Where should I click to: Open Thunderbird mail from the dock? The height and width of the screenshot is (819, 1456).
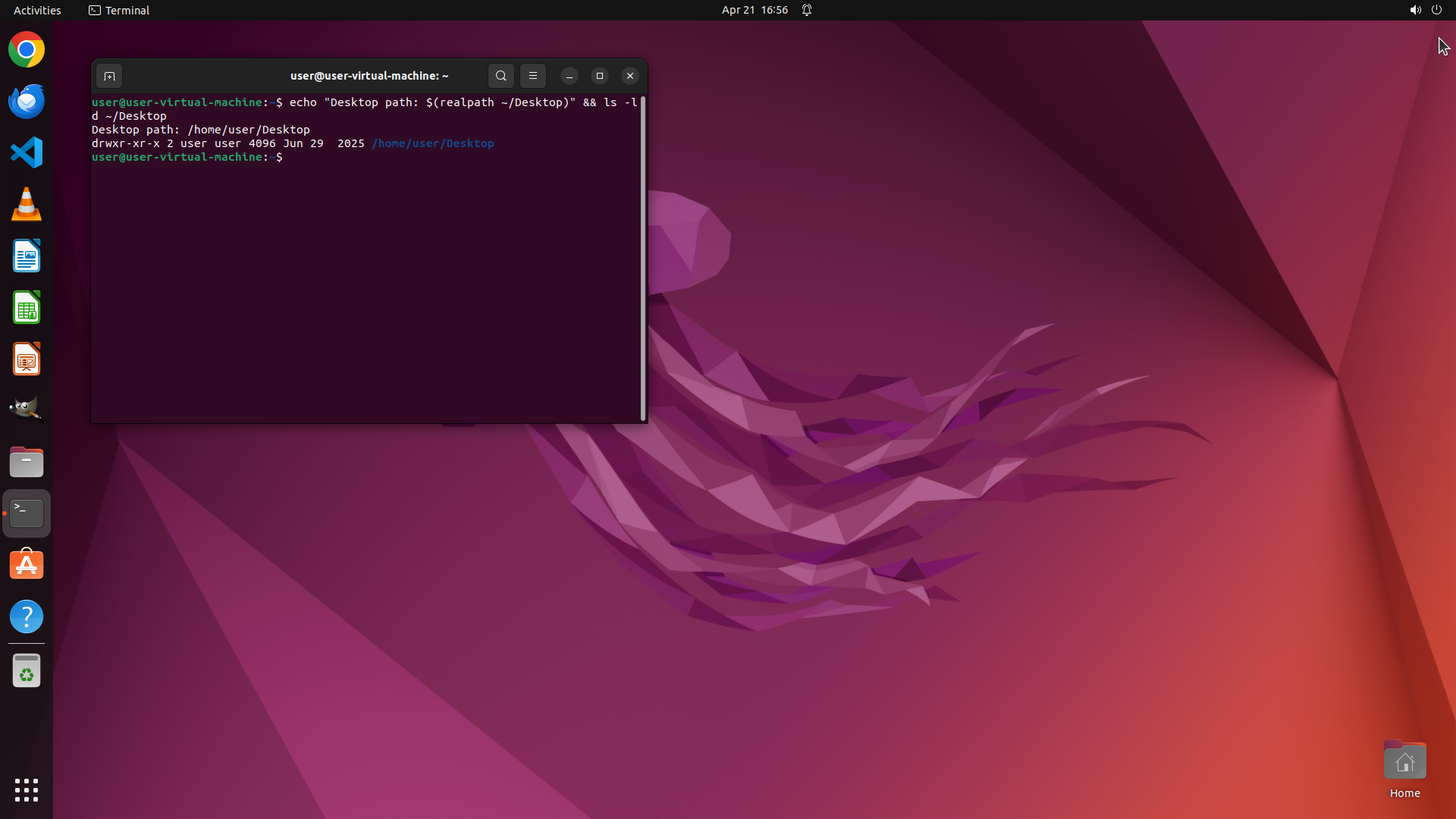click(x=27, y=102)
